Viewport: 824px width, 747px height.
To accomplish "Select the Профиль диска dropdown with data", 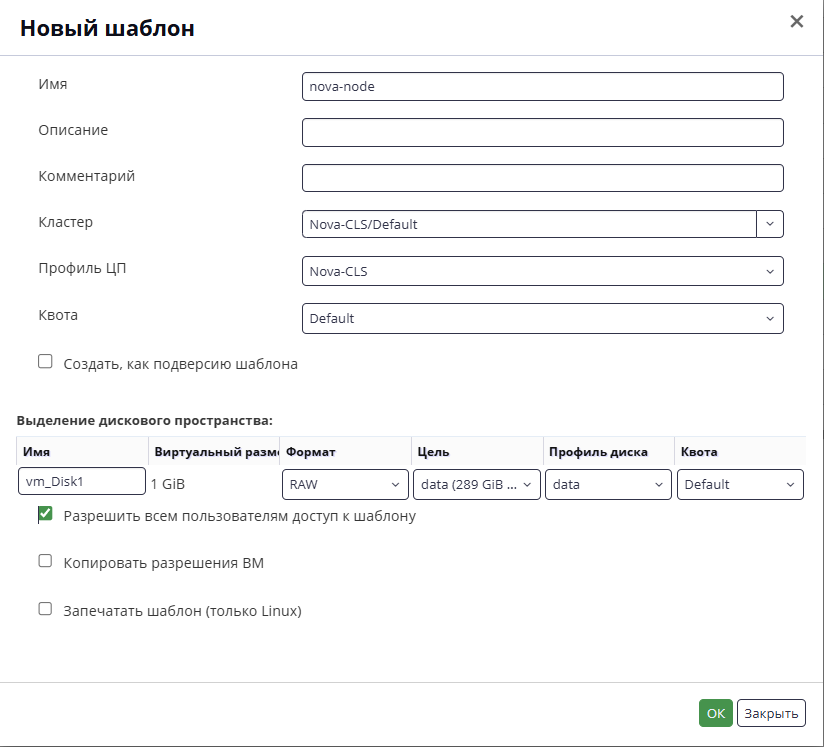I will 608,484.
